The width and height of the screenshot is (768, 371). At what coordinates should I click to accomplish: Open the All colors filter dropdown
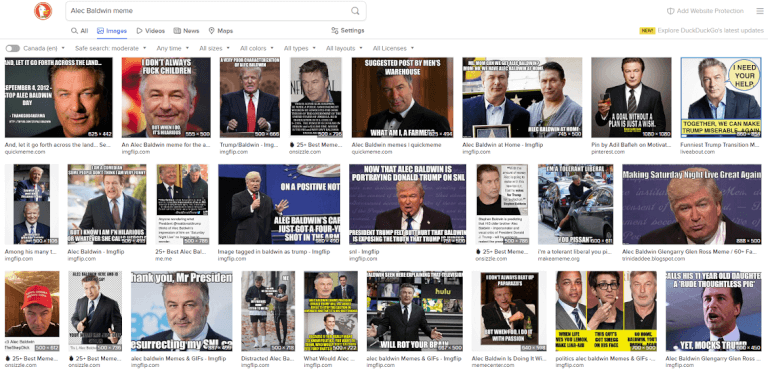tap(257, 48)
